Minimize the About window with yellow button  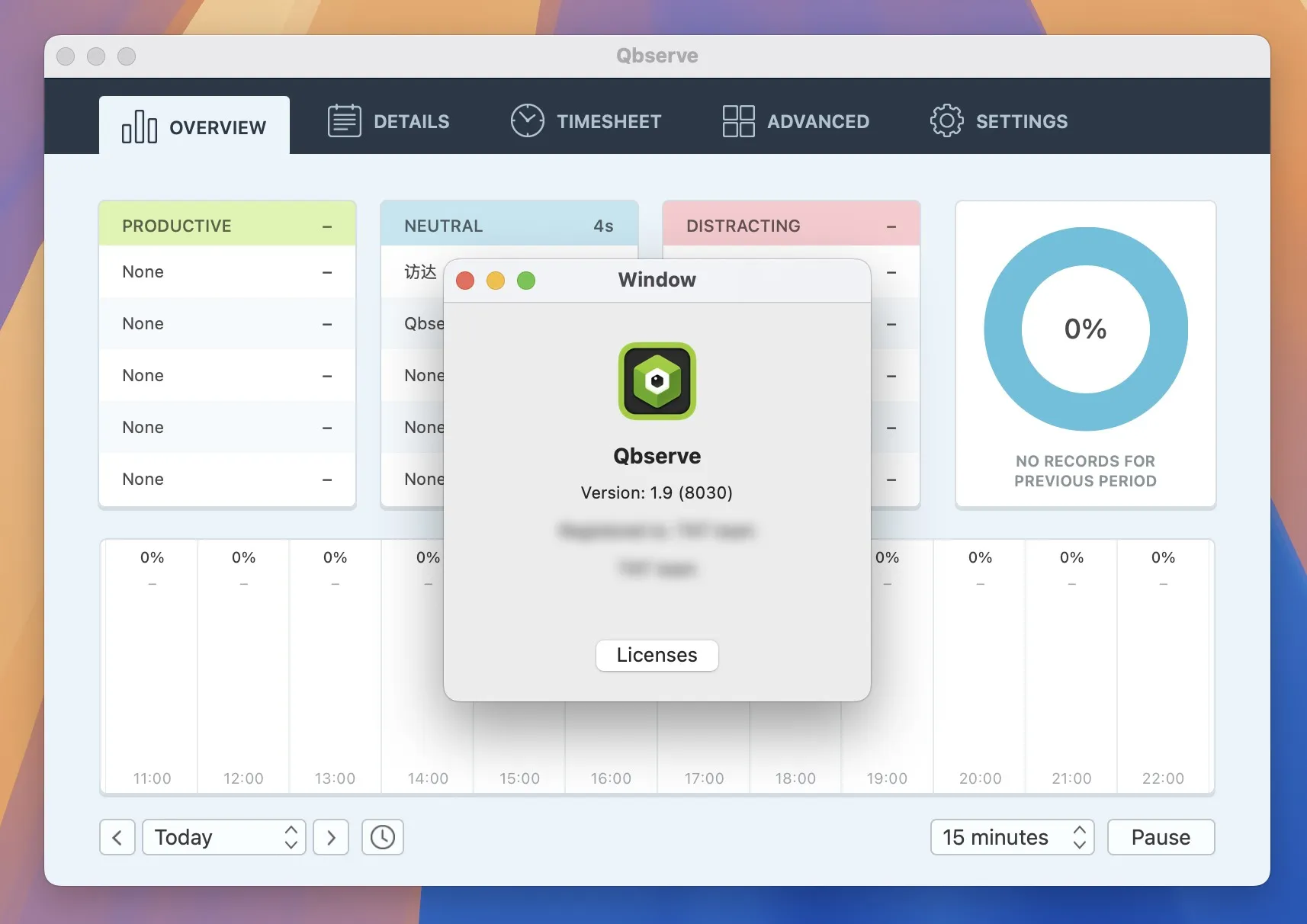point(496,281)
